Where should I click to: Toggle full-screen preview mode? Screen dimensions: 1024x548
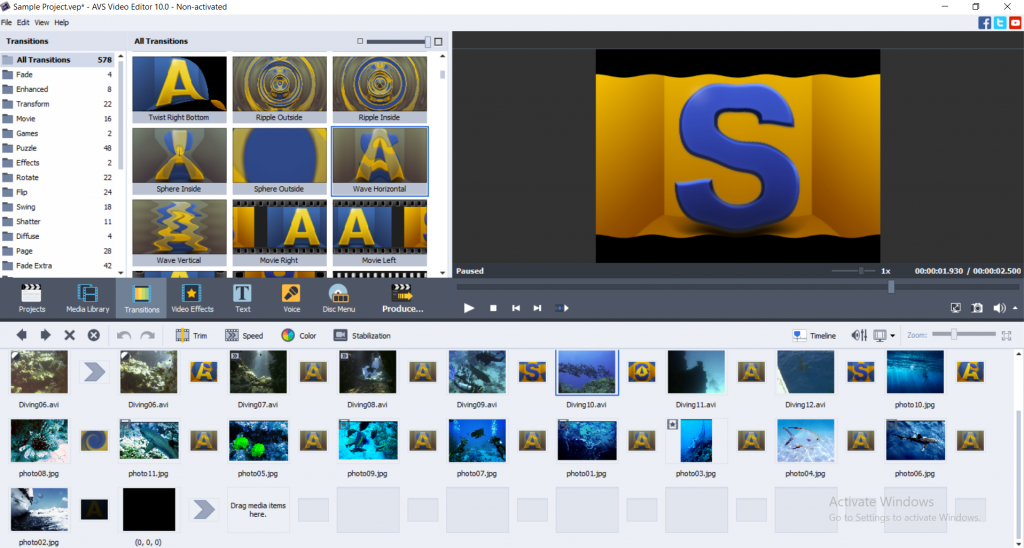click(955, 308)
